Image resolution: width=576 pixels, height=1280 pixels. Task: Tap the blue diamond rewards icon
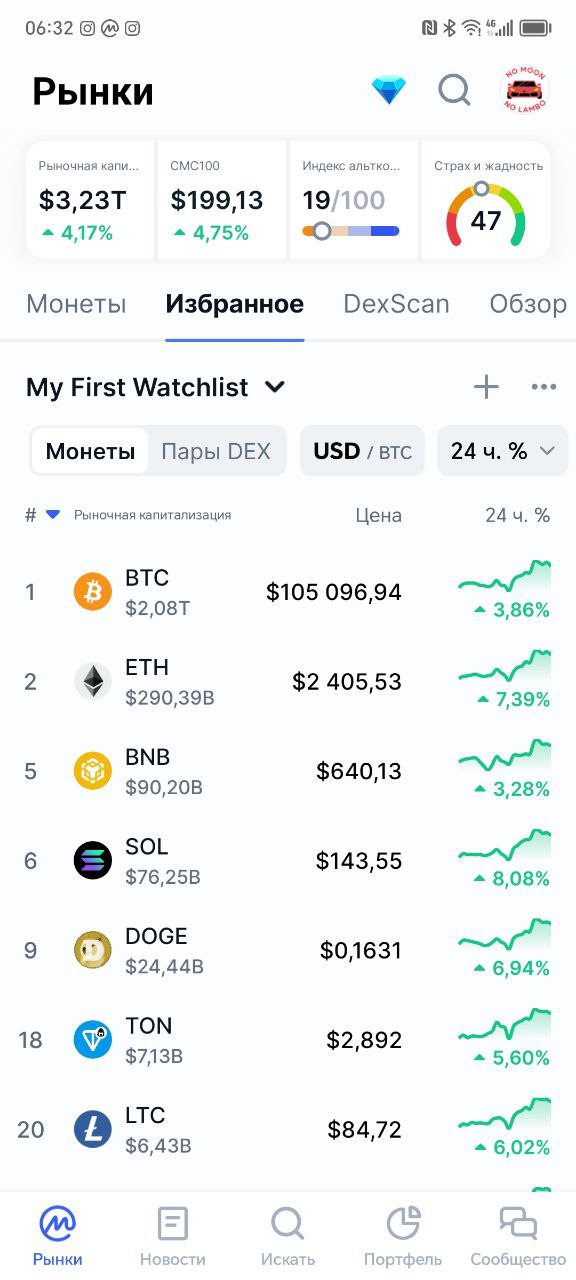tap(389, 91)
